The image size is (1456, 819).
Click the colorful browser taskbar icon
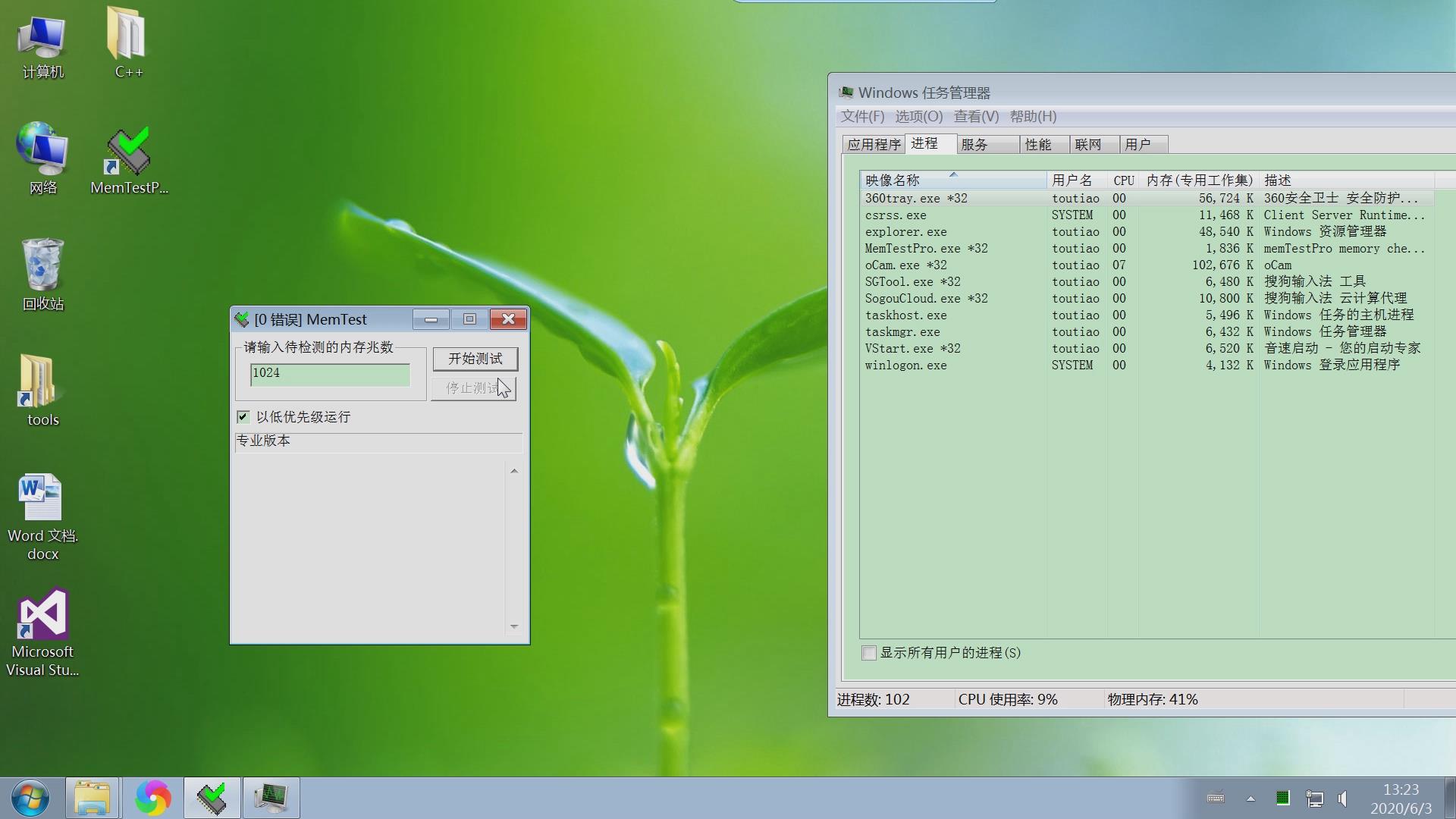(152, 798)
